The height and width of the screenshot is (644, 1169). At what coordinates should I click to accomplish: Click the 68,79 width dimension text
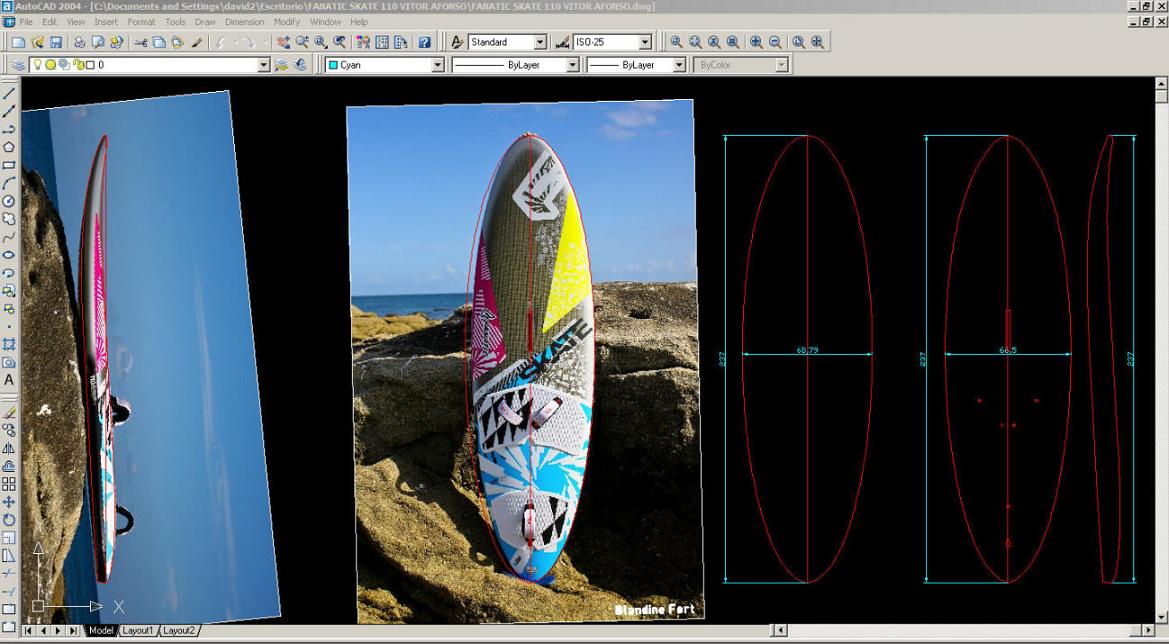coord(807,349)
